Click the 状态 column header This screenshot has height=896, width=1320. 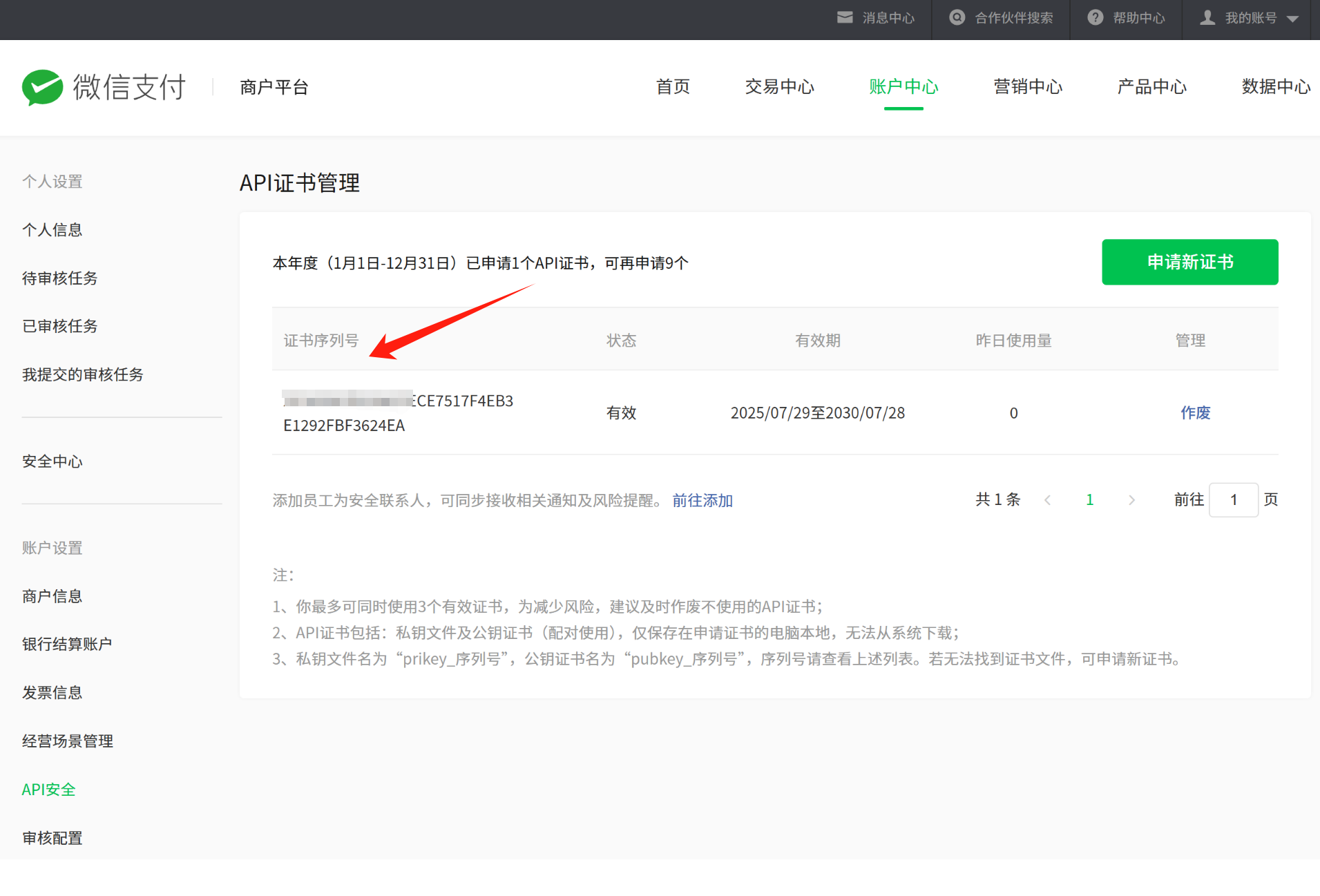pyautogui.click(x=621, y=341)
